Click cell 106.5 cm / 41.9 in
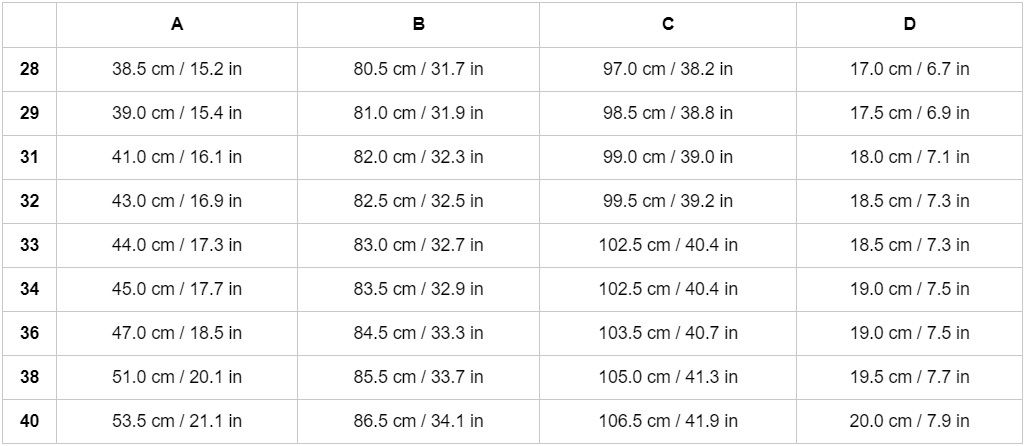The image size is (1025, 446). (667, 421)
